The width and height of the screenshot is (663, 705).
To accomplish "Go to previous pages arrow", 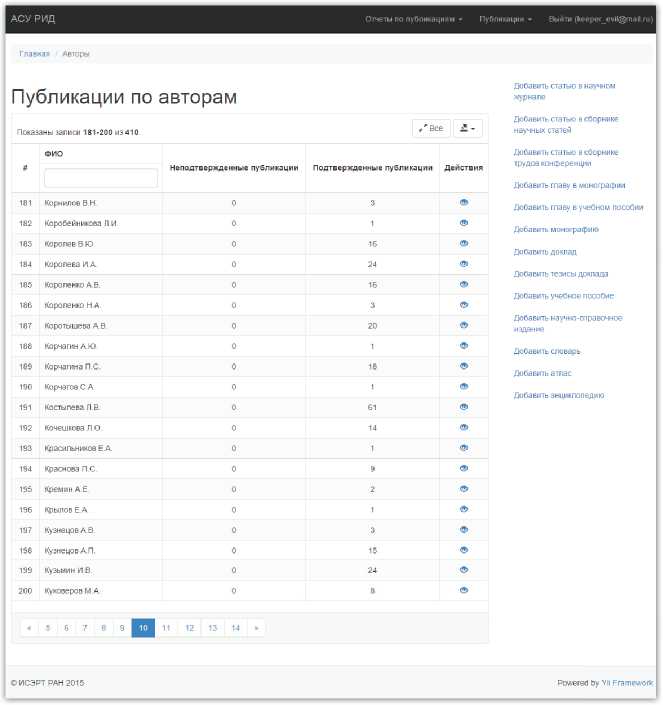I will [29, 628].
